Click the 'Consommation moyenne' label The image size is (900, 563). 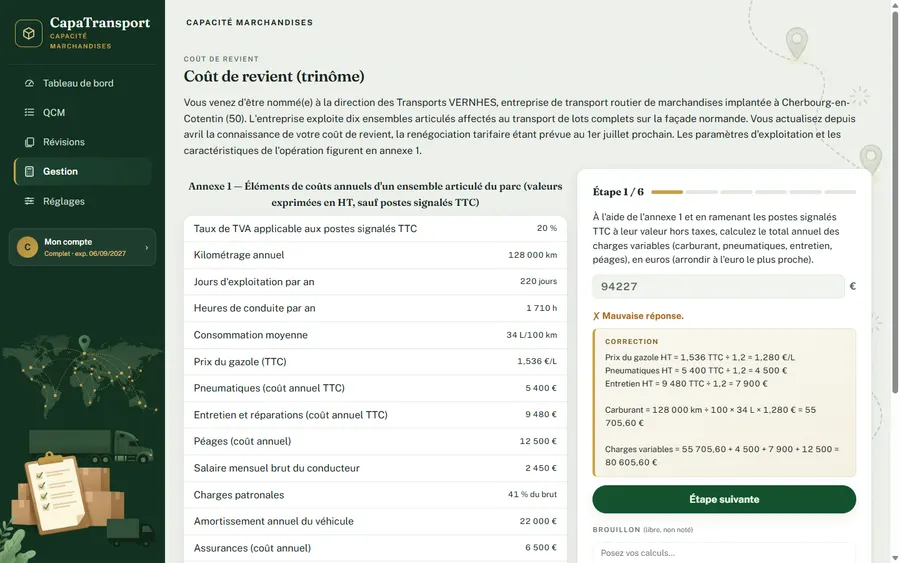(x=250, y=335)
